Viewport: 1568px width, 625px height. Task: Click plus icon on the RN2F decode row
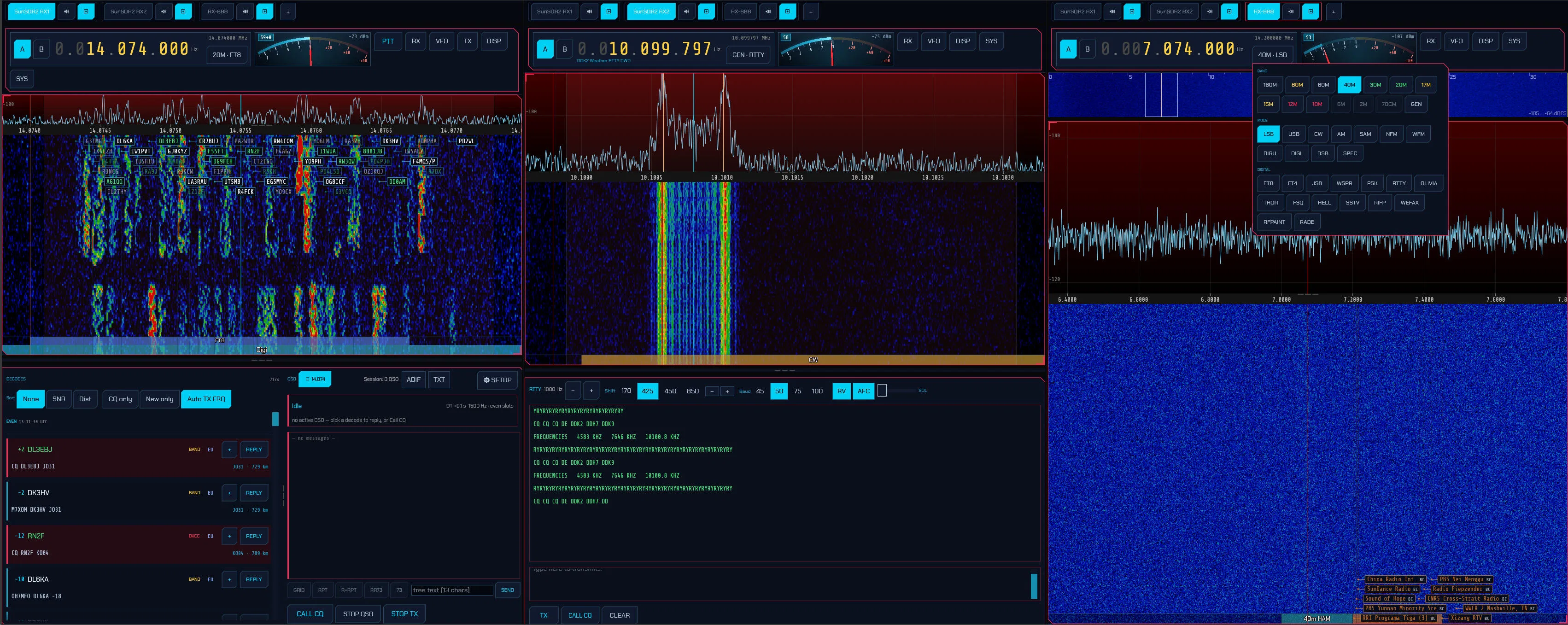tap(229, 536)
